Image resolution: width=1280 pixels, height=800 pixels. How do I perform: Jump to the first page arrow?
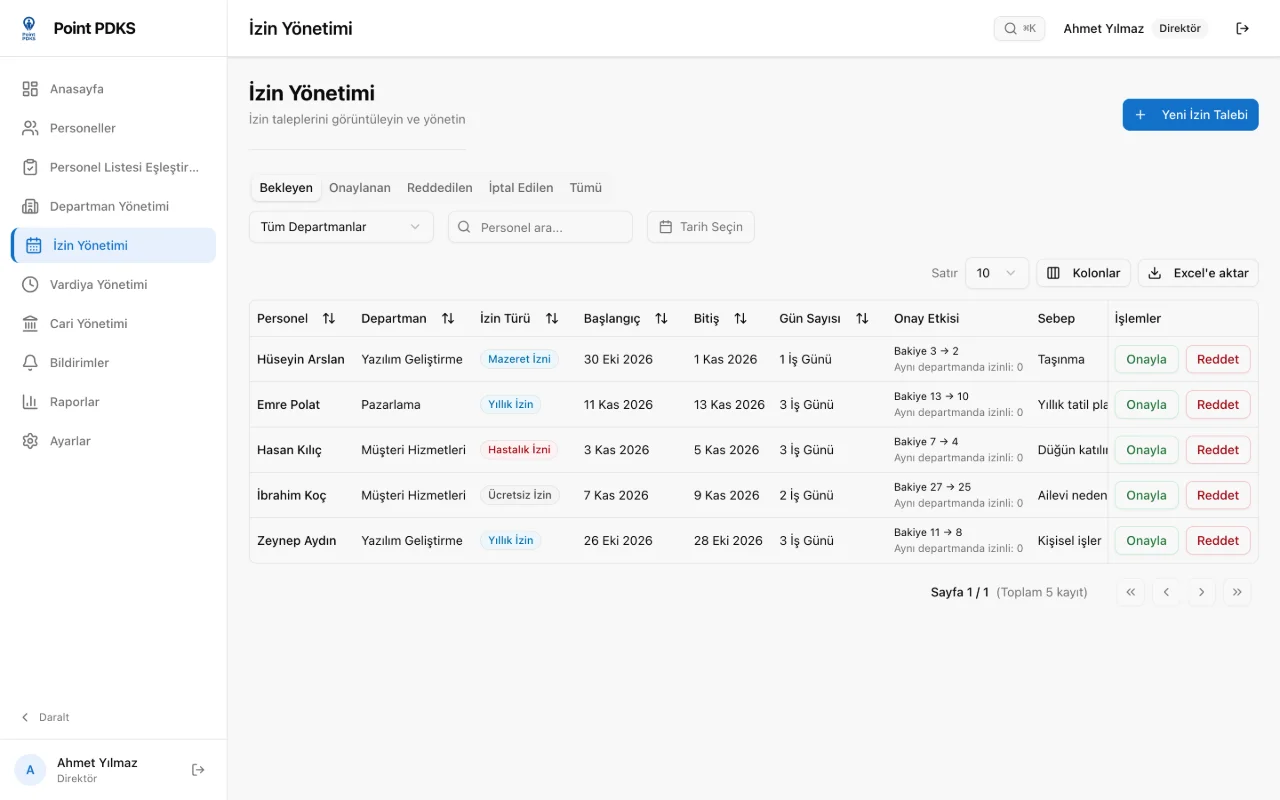coord(1130,592)
